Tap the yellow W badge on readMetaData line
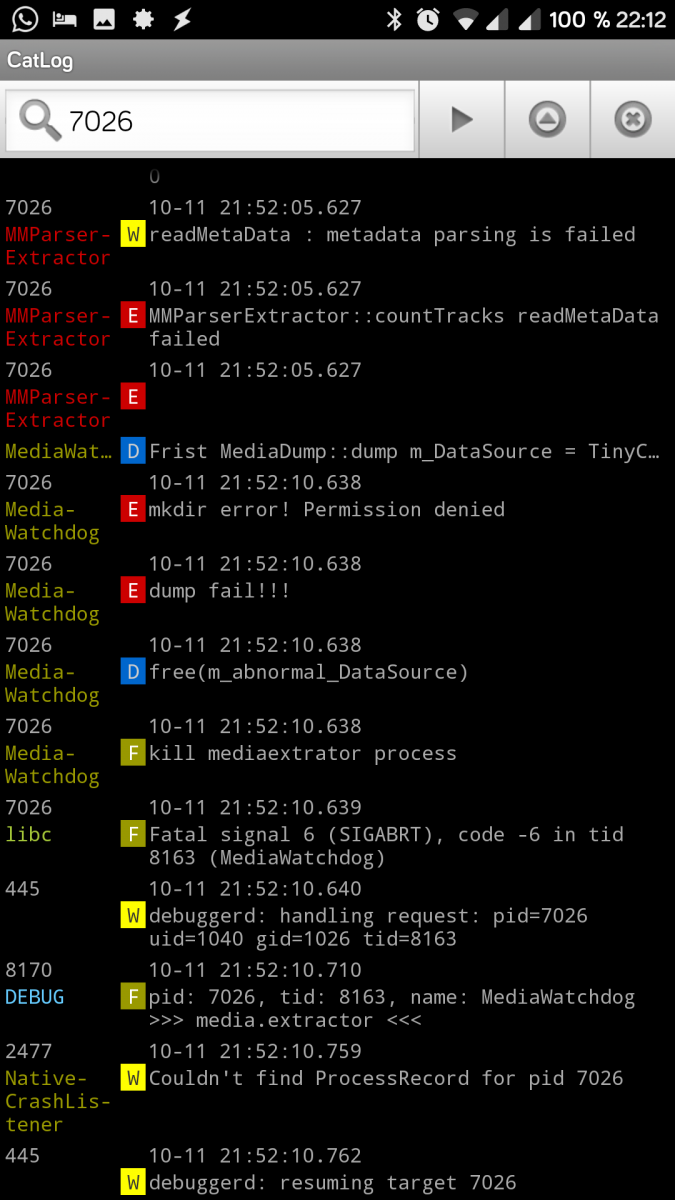 [133, 235]
